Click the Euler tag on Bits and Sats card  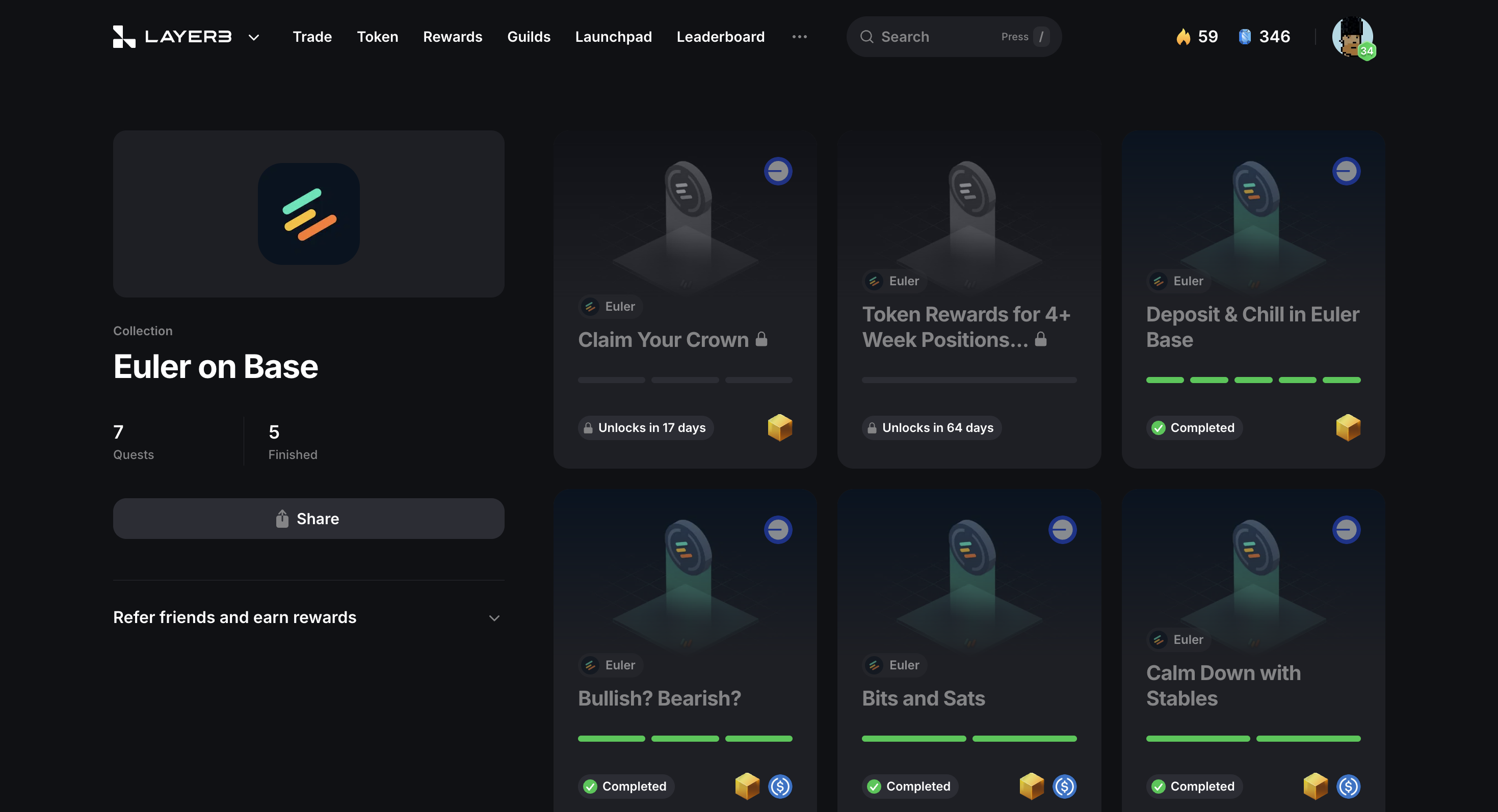pyautogui.click(x=895, y=665)
